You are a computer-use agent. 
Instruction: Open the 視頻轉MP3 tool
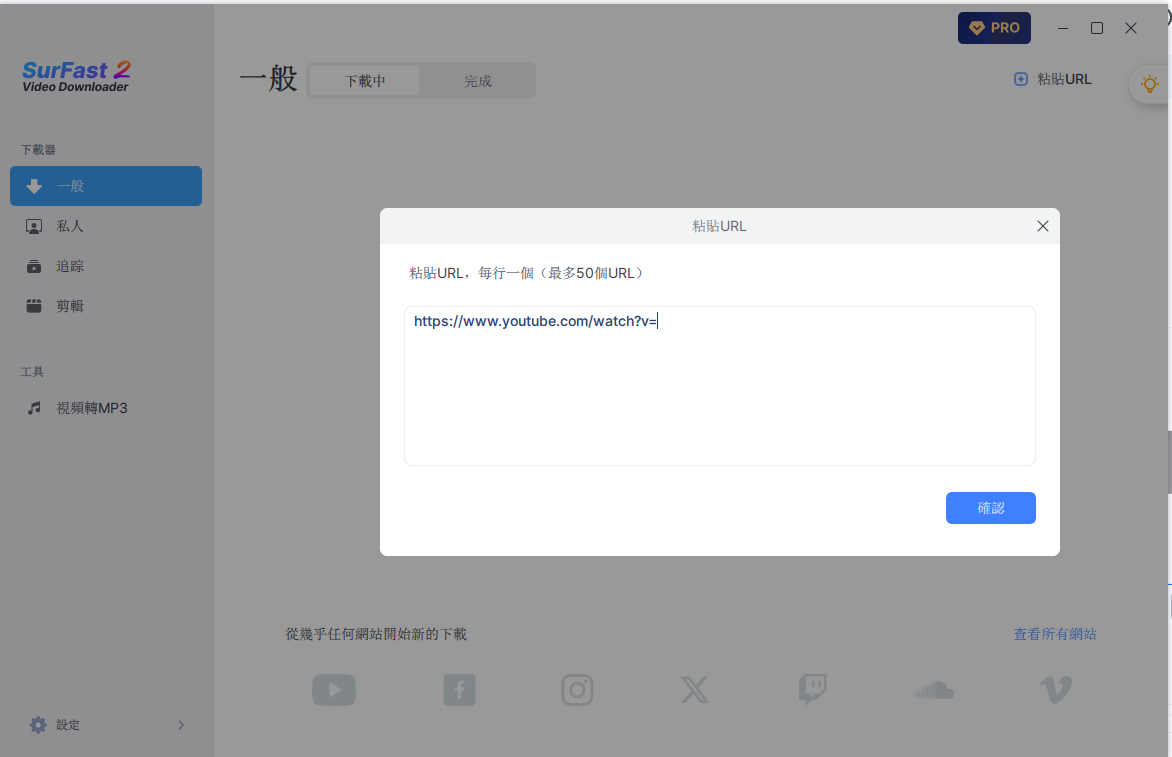[x=106, y=408]
